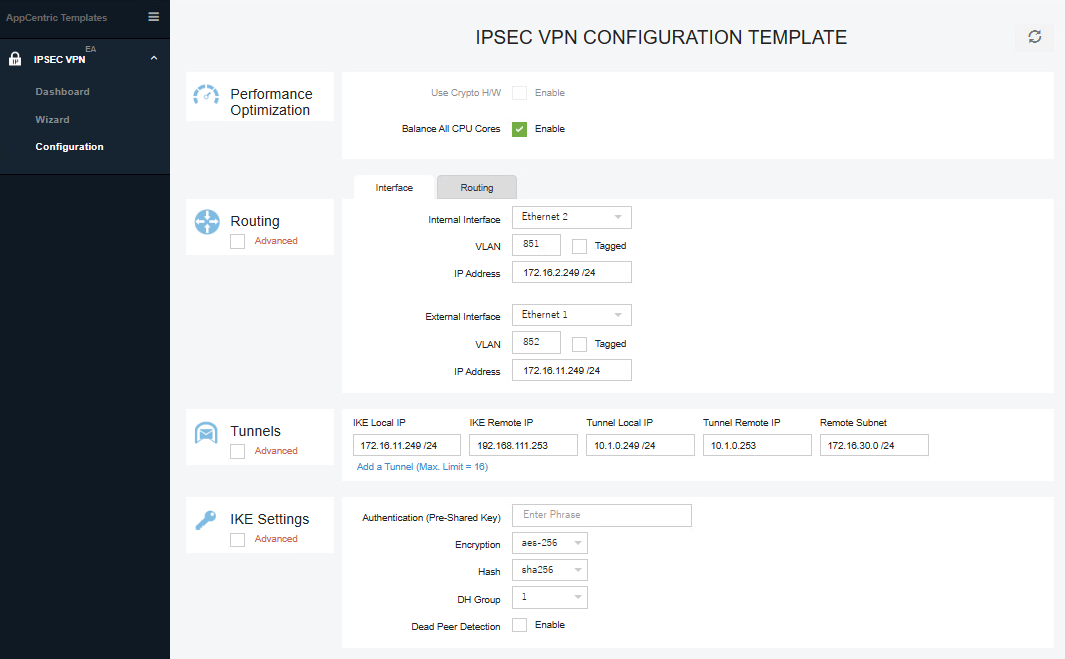Open the Wizard from the sidebar
This screenshot has width=1065, height=659.
coord(52,119)
